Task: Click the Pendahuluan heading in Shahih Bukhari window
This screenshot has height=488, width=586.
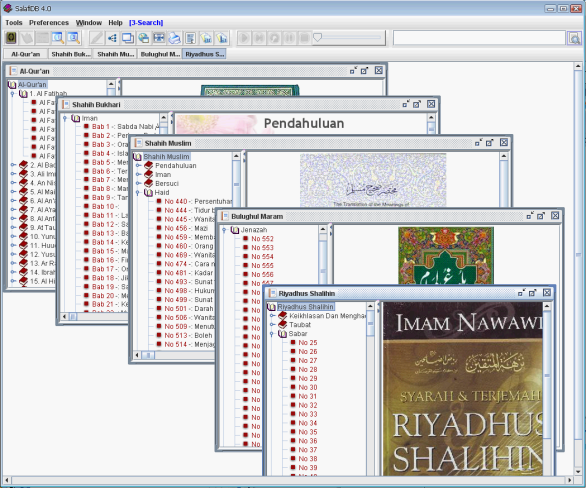Action: [304, 123]
